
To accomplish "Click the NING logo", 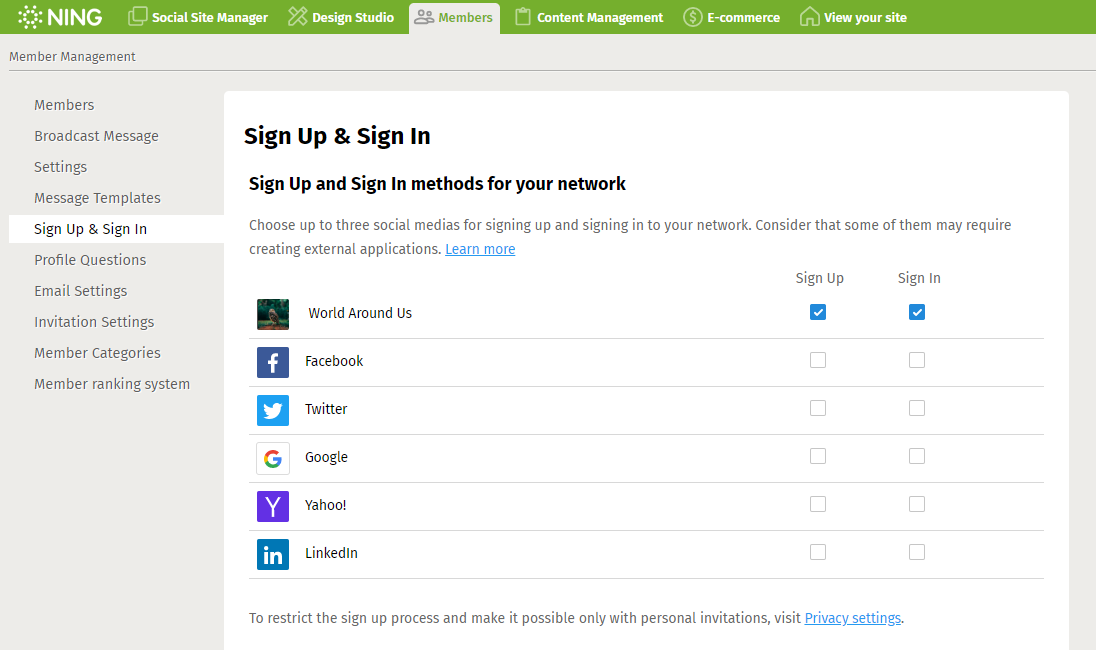I will click(60, 17).
